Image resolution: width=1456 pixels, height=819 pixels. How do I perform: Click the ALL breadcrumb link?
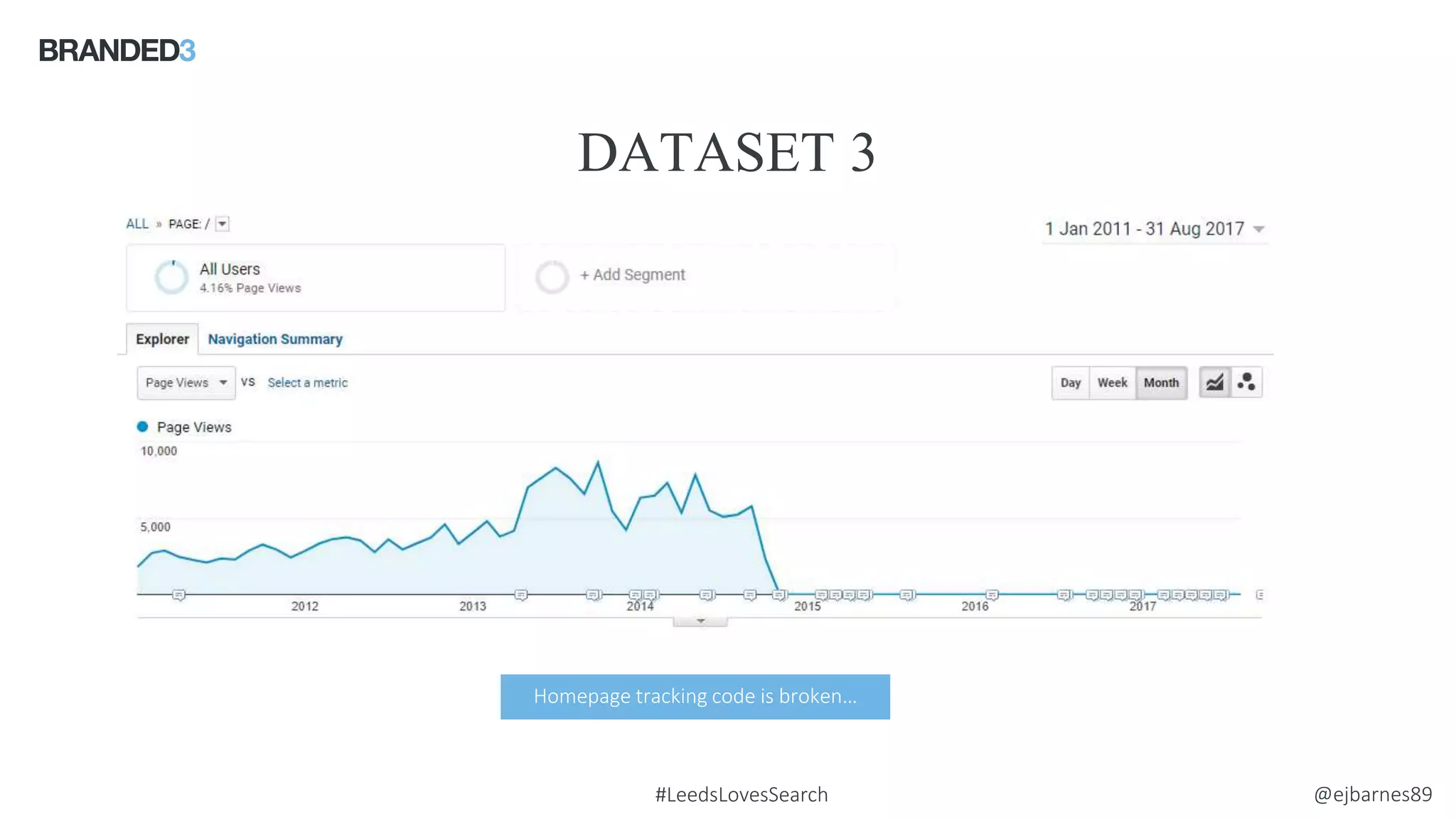click(x=137, y=224)
